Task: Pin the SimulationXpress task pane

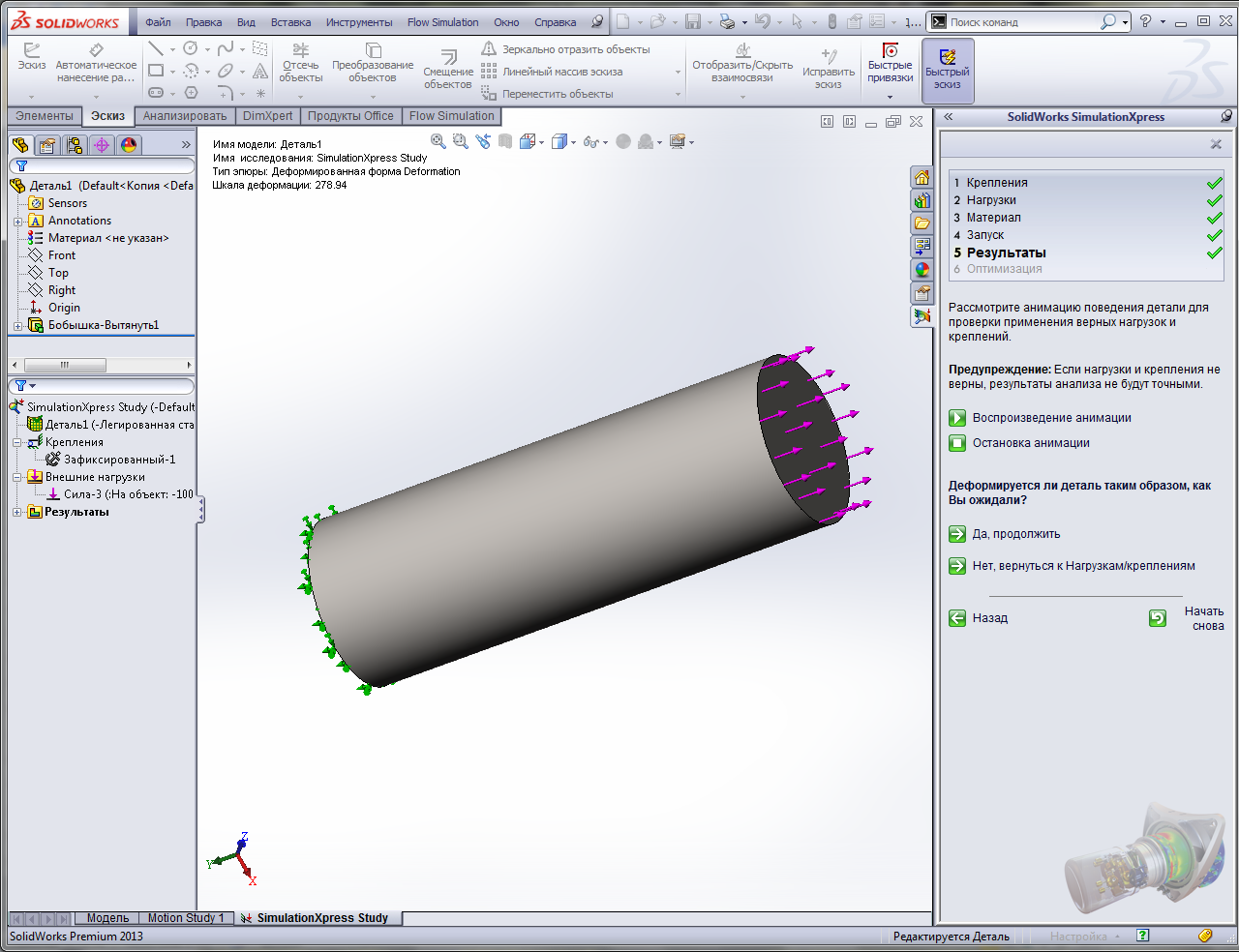Action: pyautogui.click(x=1226, y=116)
